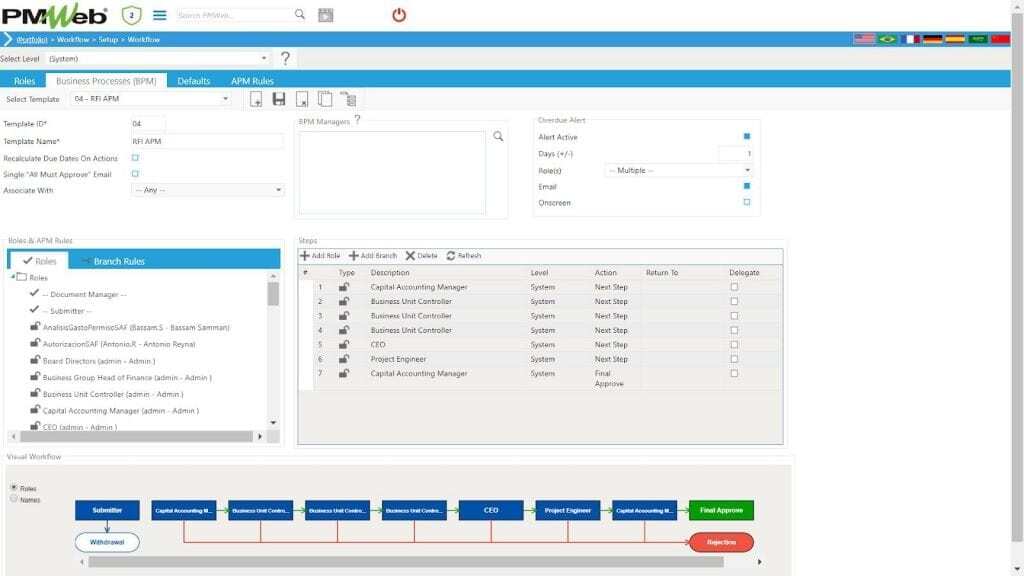Viewport: 1024px width, 576px height.
Task: Click the shield notification badge icon
Action: [x=131, y=15]
